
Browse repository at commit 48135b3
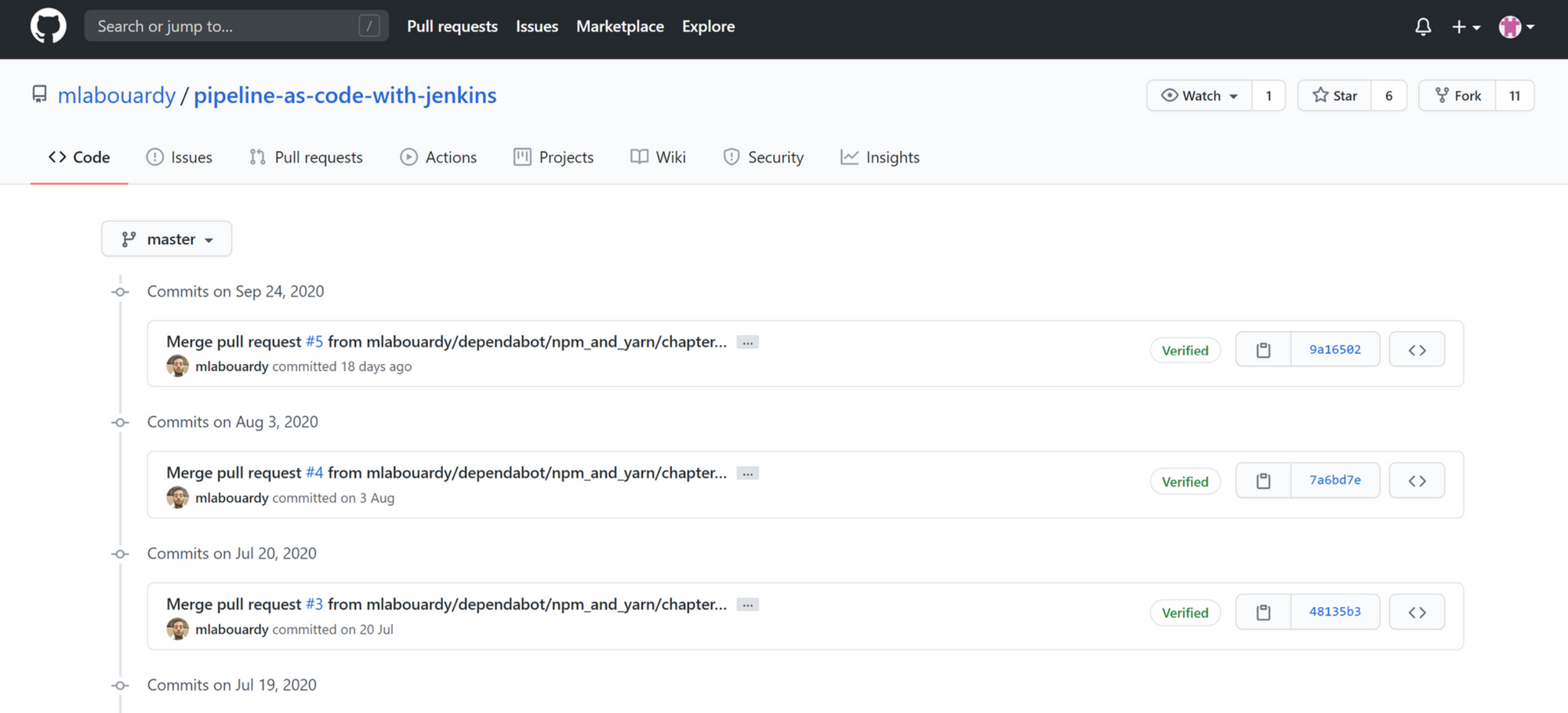point(1417,612)
